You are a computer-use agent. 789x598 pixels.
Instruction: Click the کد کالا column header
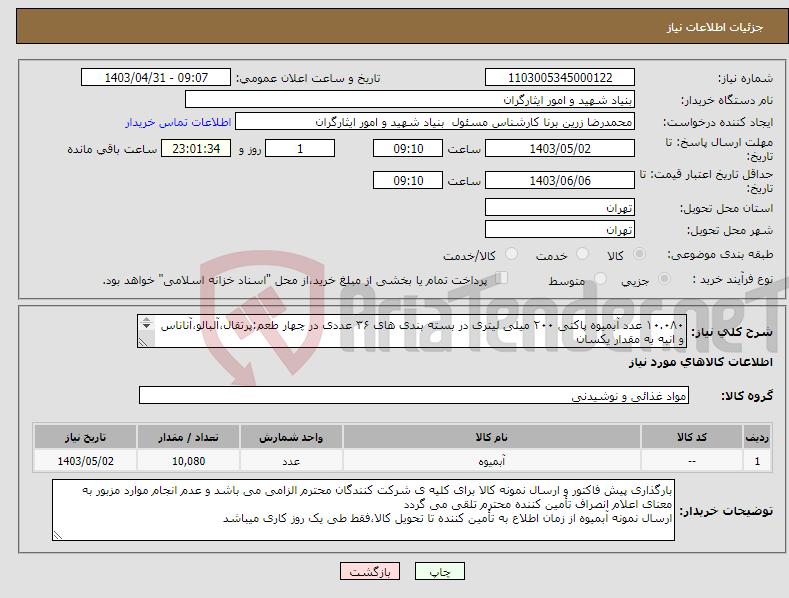[x=692, y=437]
